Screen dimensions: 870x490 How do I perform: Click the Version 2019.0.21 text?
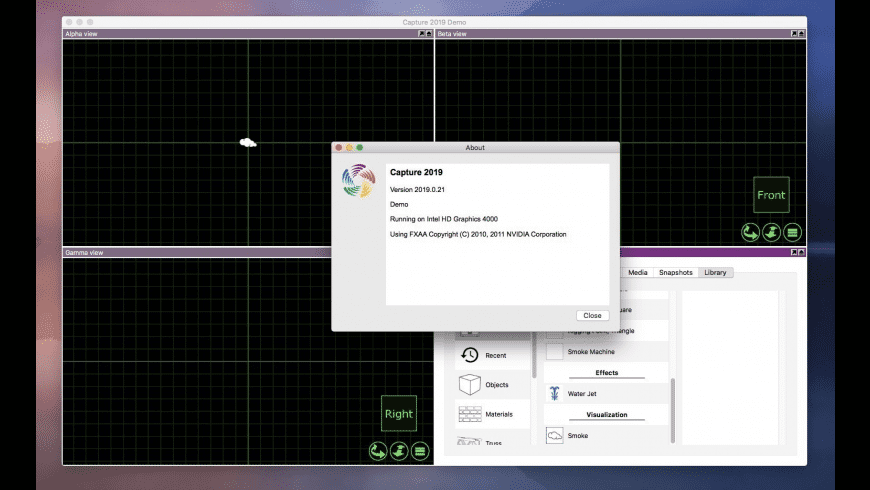point(417,189)
